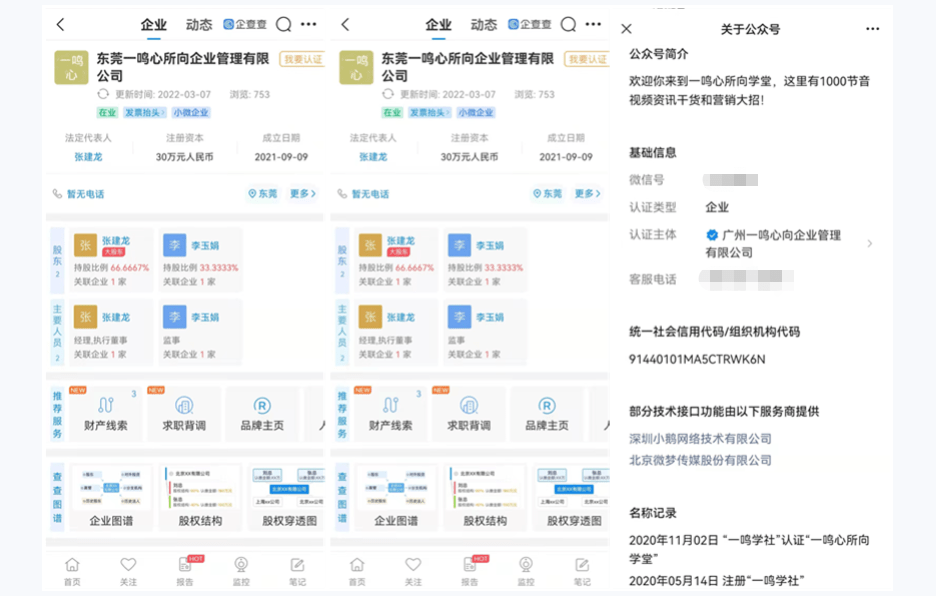Screen dimensions: 936x596
Task: Open the 北京微梦传媒股份有限公司 link
Action: (x=700, y=460)
